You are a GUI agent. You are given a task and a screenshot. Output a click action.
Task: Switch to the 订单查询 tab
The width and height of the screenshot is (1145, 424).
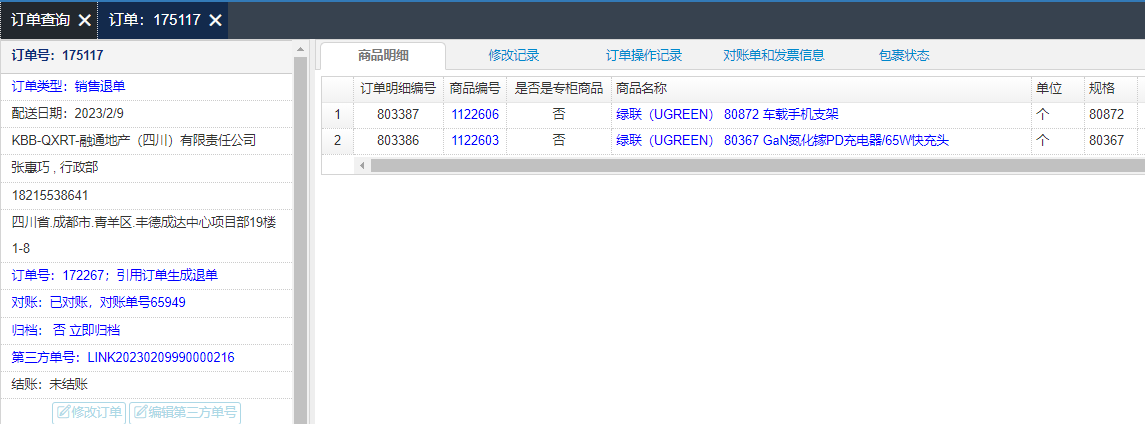click(41, 20)
